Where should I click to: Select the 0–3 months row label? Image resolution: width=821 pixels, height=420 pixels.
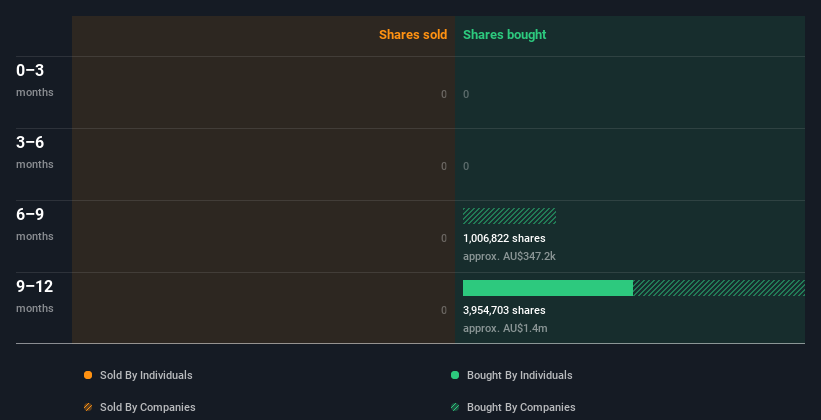point(35,80)
